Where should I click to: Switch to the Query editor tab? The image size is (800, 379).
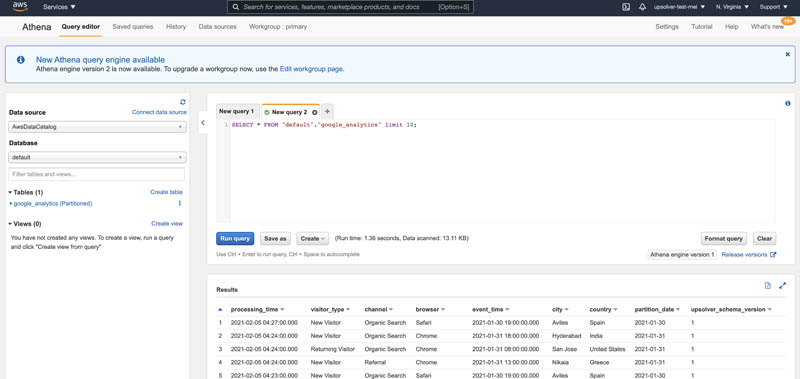[x=81, y=27]
